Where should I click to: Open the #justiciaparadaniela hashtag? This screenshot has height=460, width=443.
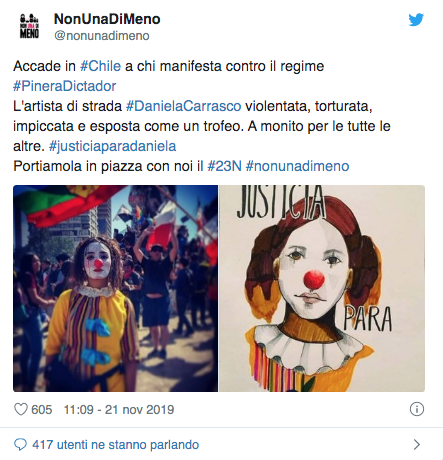pos(112,146)
